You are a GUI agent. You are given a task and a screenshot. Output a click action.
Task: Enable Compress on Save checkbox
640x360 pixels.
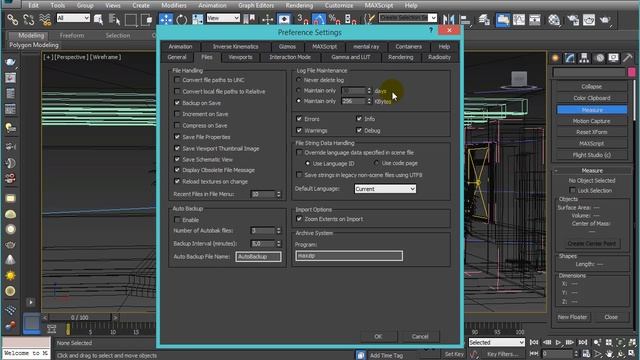[177, 125]
